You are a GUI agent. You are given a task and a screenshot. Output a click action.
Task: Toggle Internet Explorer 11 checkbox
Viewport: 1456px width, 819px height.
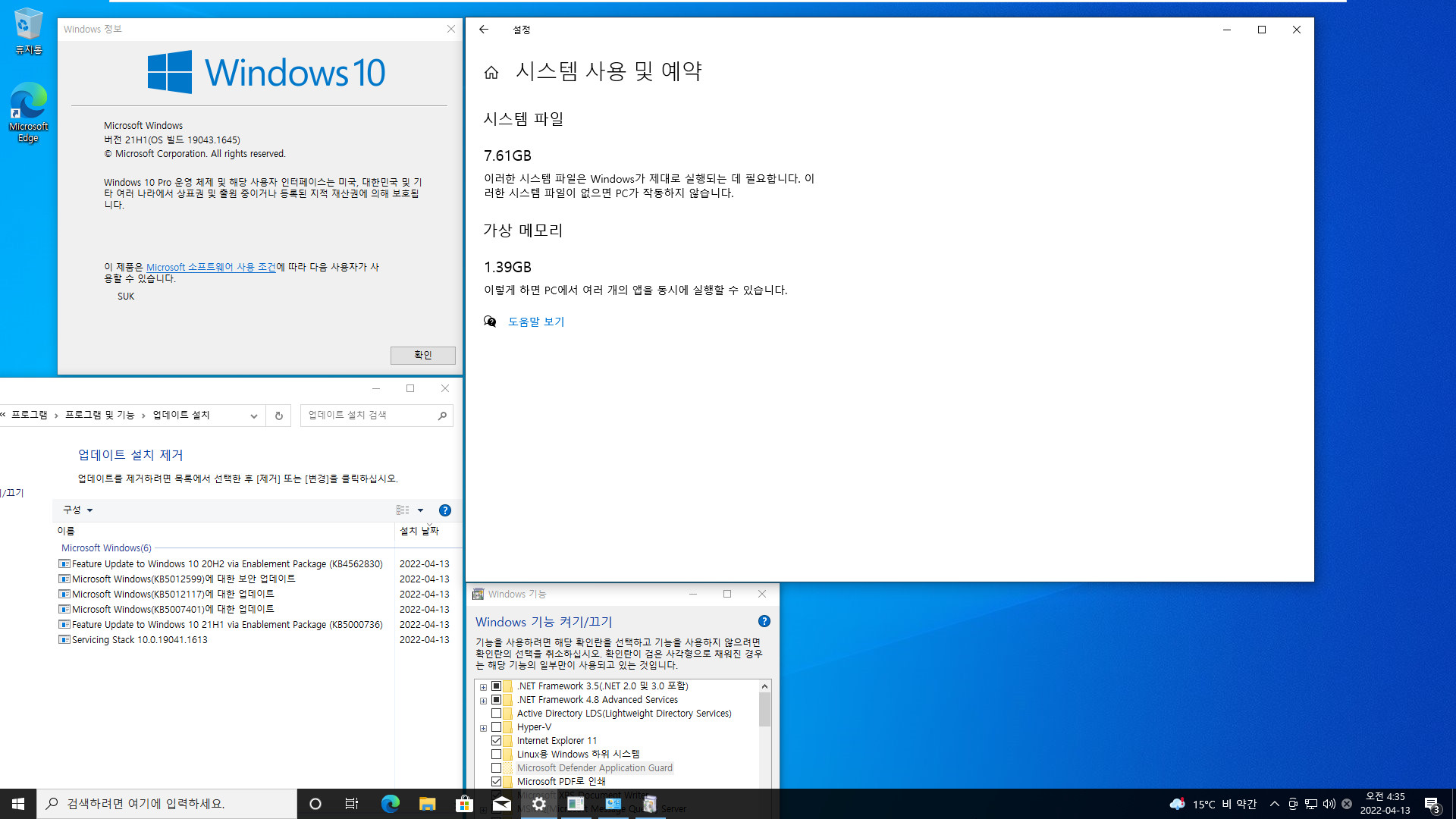tap(496, 740)
